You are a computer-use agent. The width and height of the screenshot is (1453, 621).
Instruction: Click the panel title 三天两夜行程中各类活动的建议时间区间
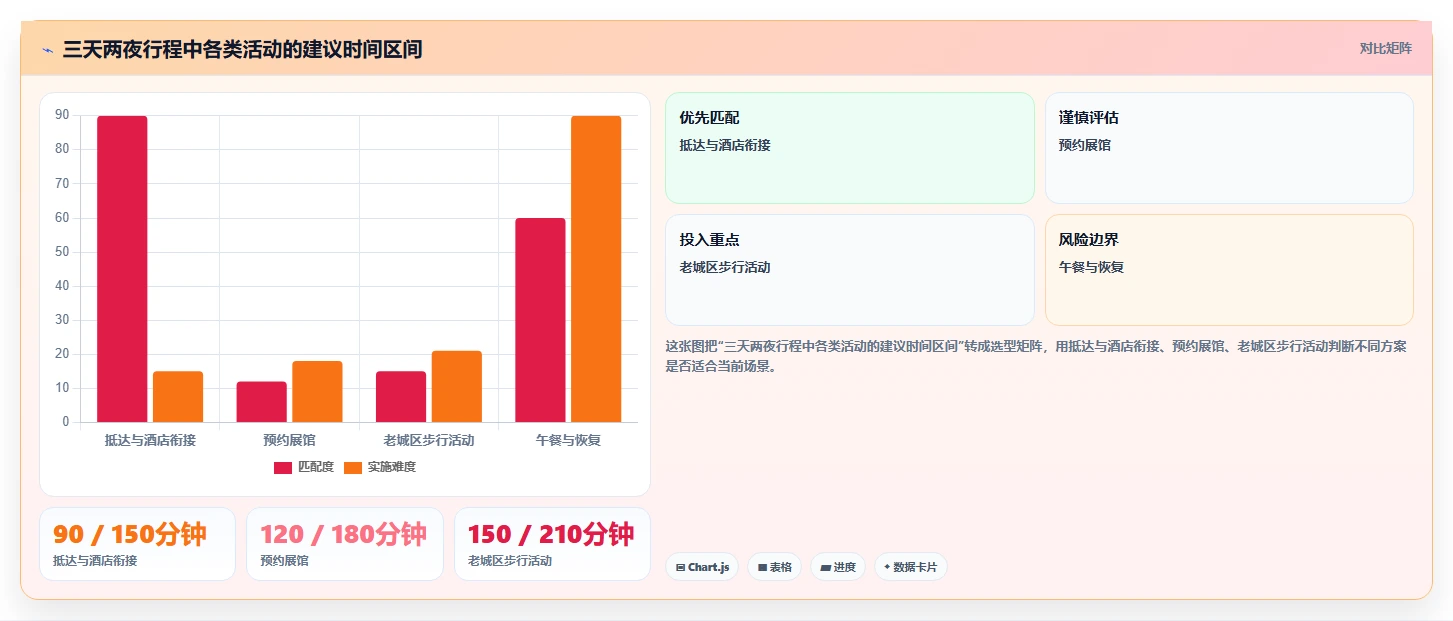(243, 50)
